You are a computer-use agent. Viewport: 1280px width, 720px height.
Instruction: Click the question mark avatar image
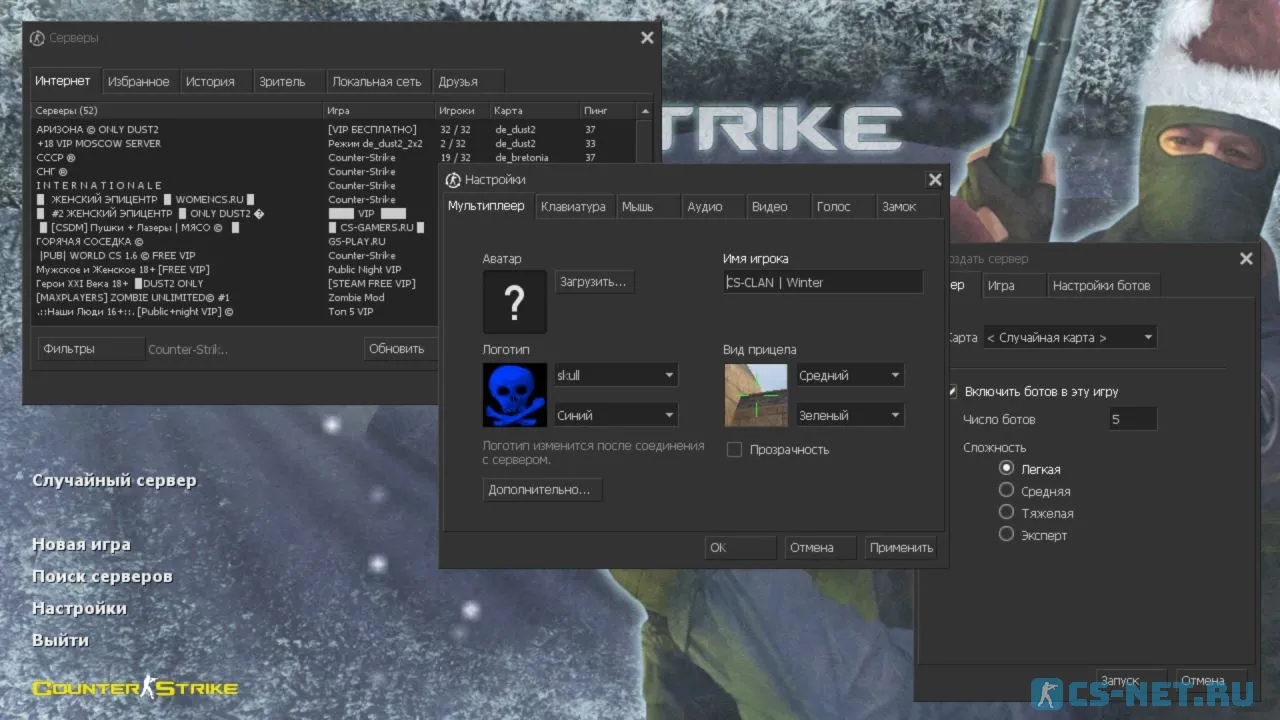coord(514,301)
